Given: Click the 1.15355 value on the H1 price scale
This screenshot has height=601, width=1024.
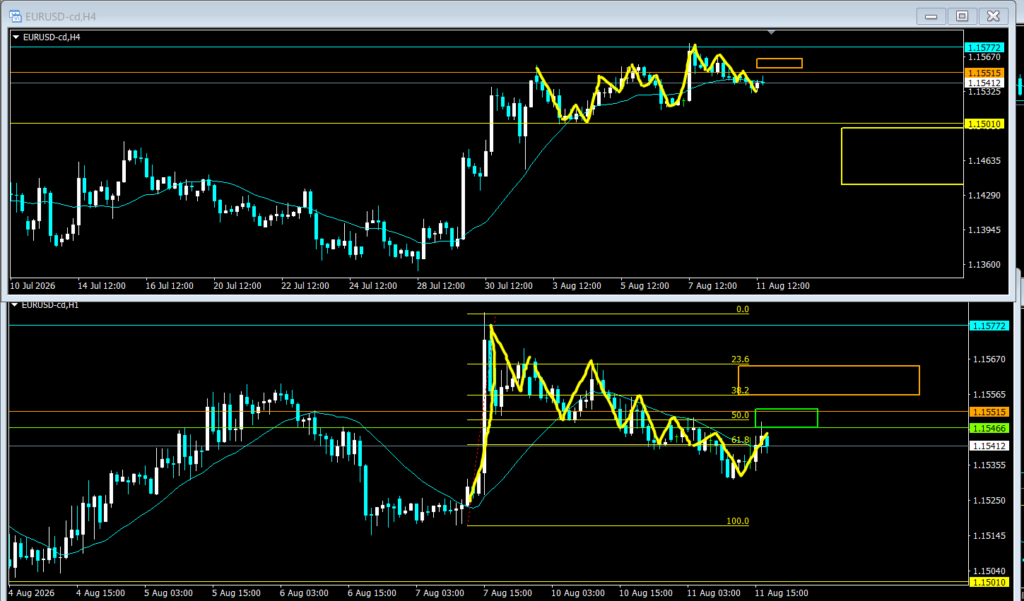Looking at the screenshot, I should (989, 465).
